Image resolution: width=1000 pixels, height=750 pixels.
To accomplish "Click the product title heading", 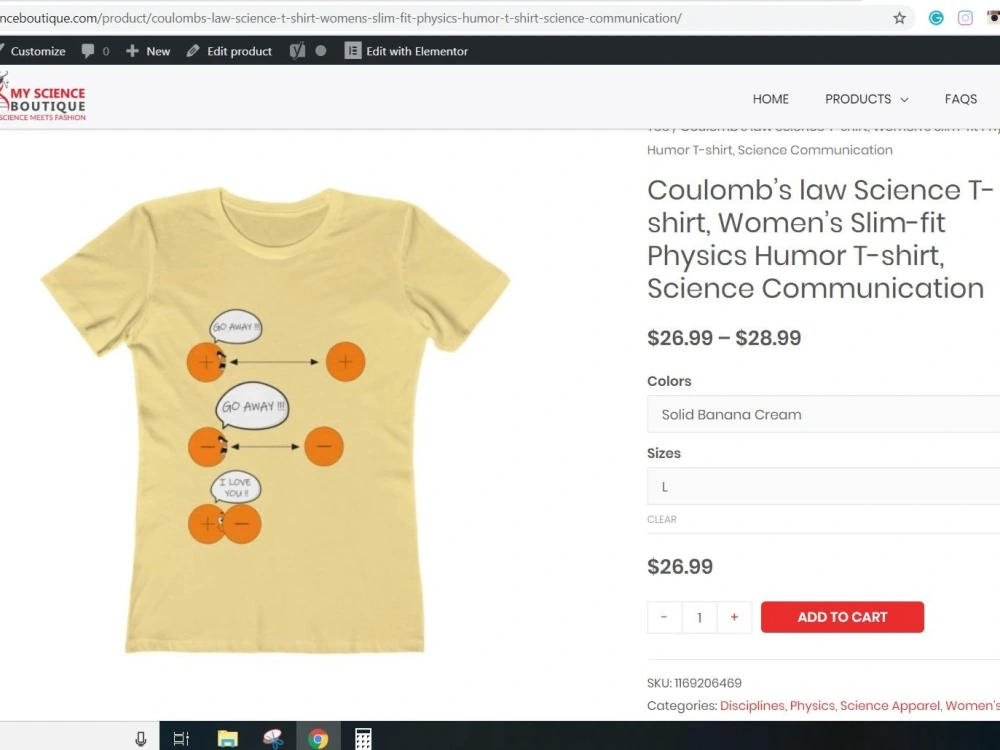I will click(x=820, y=239).
